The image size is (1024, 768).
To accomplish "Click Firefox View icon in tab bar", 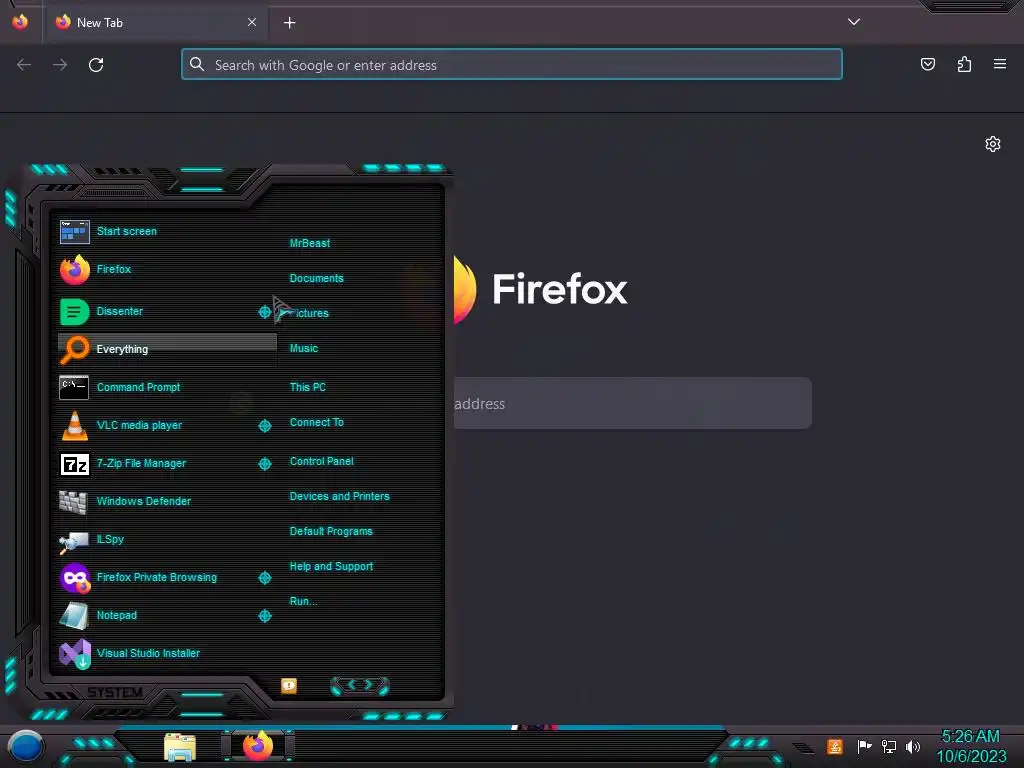I will click(20, 22).
